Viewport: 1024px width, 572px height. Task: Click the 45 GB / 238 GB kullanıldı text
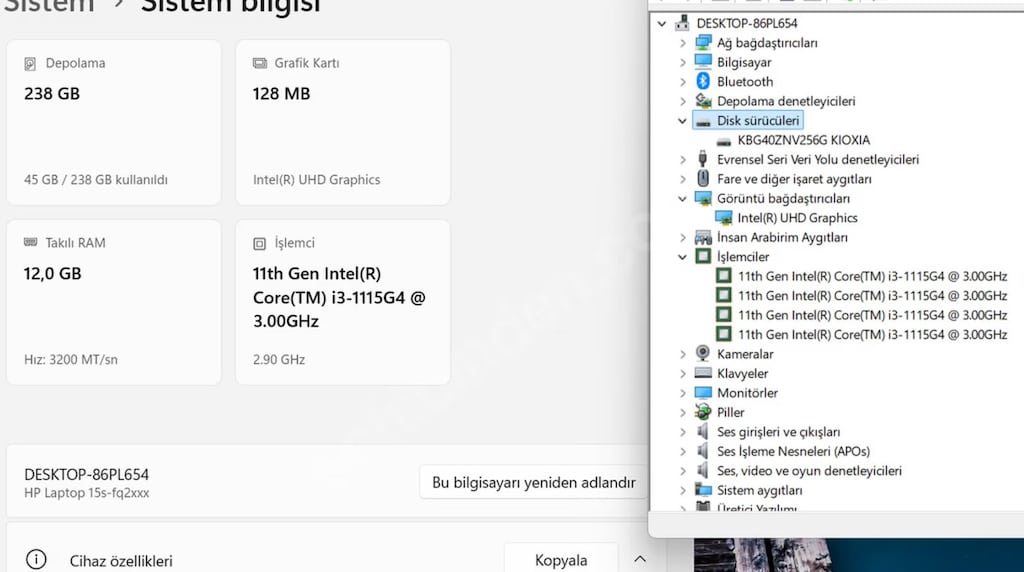point(96,180)
